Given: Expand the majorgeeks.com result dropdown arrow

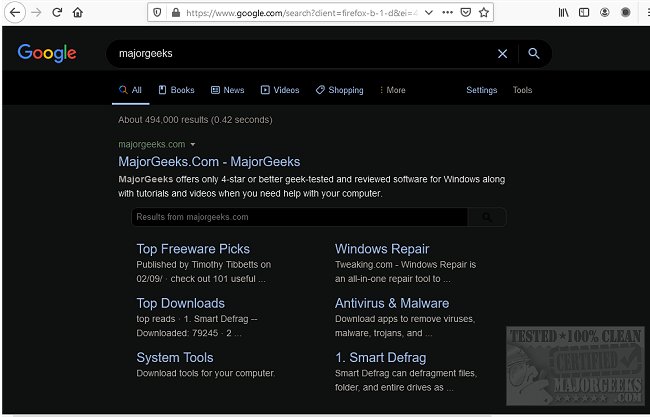Looking at the screenshot, I should pyautogui.click(x=193, y=145).
